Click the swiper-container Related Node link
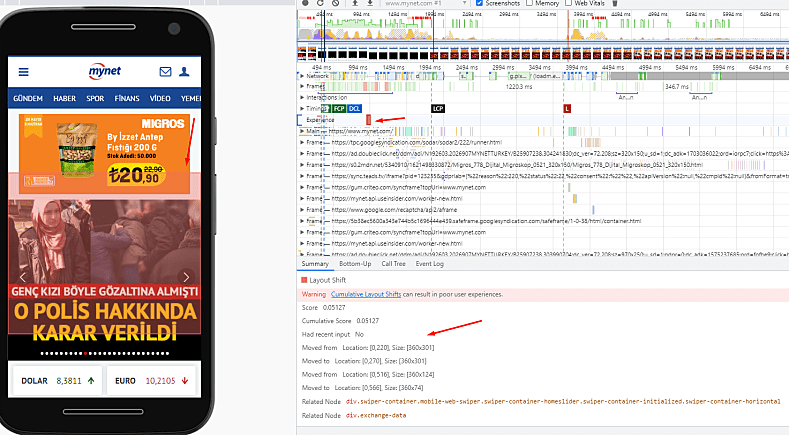This screenshot has height=435, width=789. pyautogui.click(x=563, y=402)
